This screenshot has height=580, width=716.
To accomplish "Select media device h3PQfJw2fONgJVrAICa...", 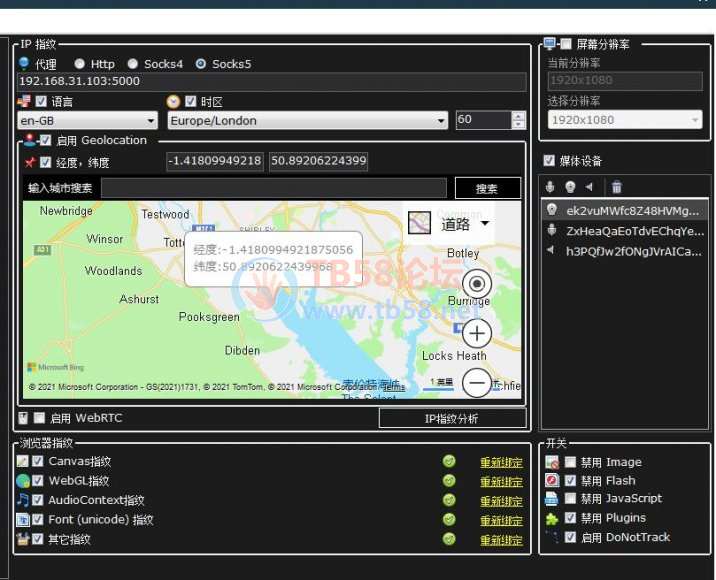I will (x=625, y=251).
